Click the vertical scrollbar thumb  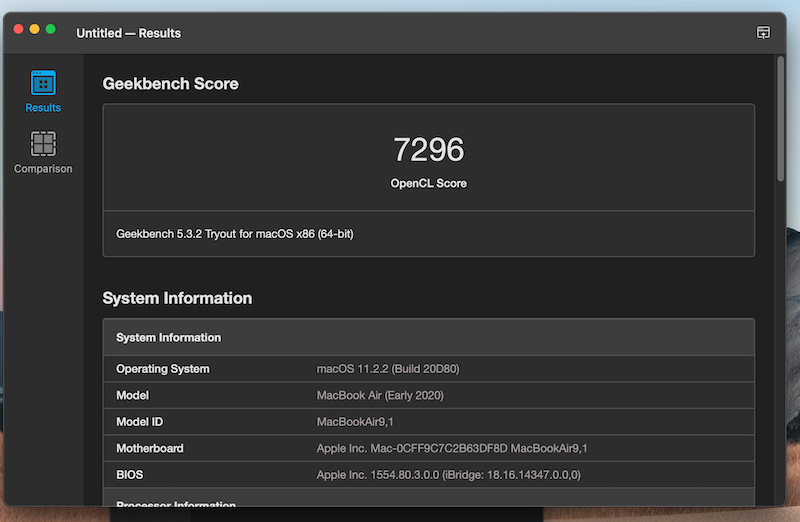(x=780, y=119)
